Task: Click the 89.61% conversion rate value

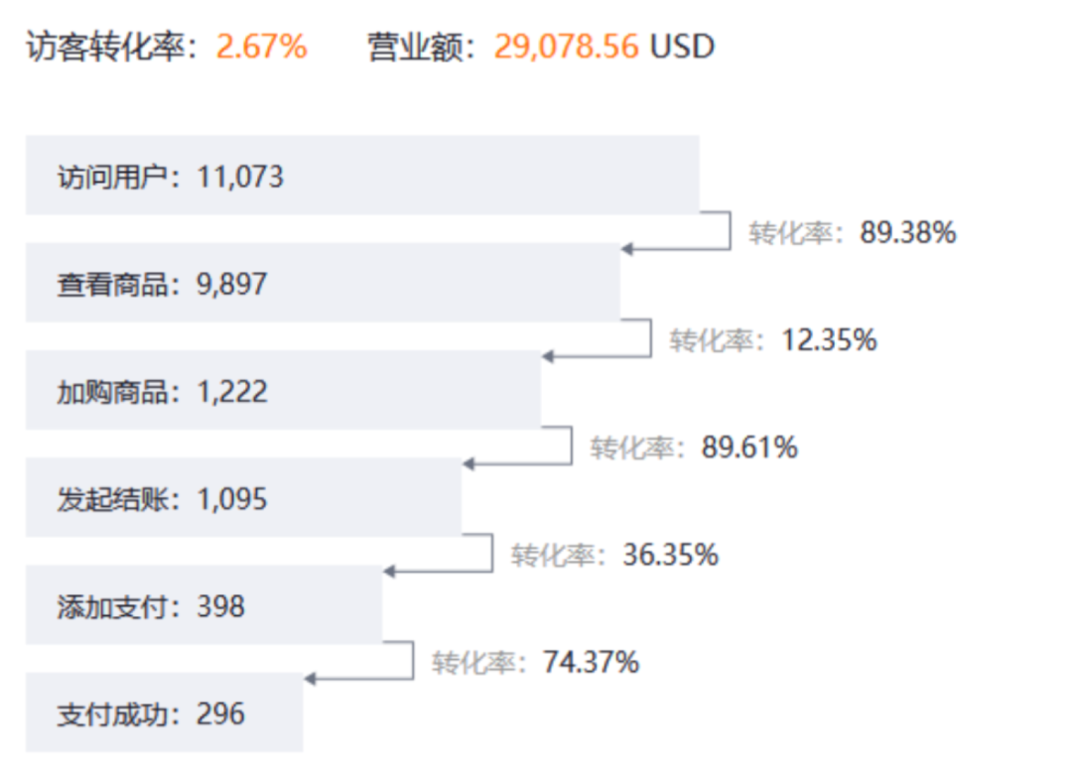Action: (x=749, y=448)
